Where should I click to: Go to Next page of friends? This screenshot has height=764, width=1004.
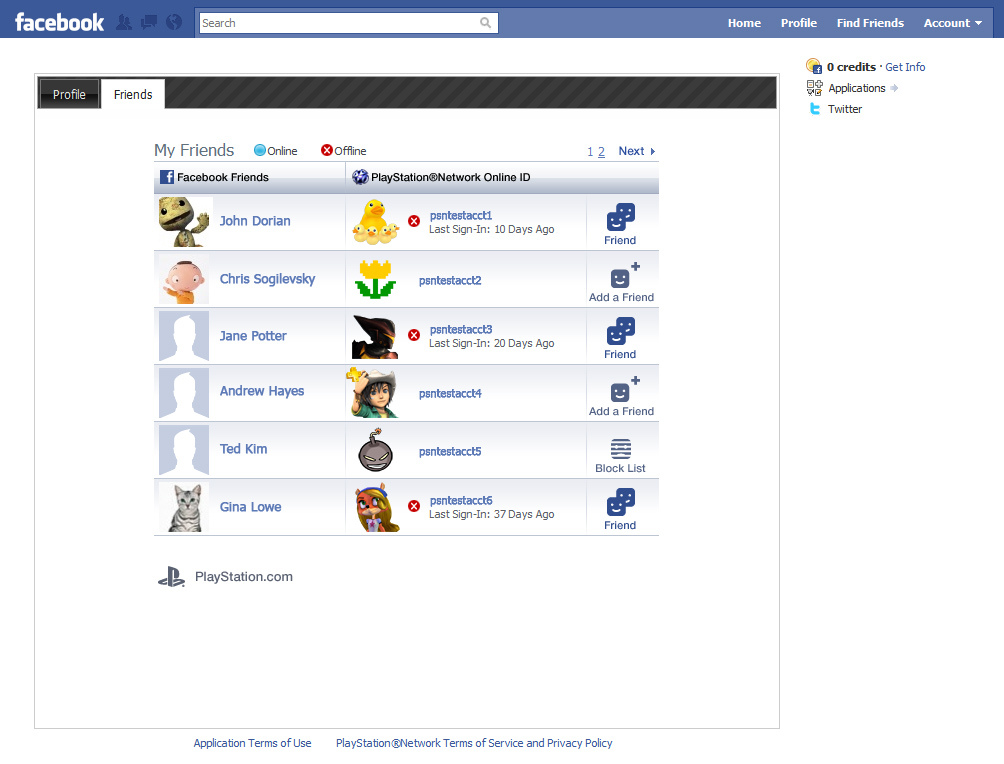click(636, 151)
